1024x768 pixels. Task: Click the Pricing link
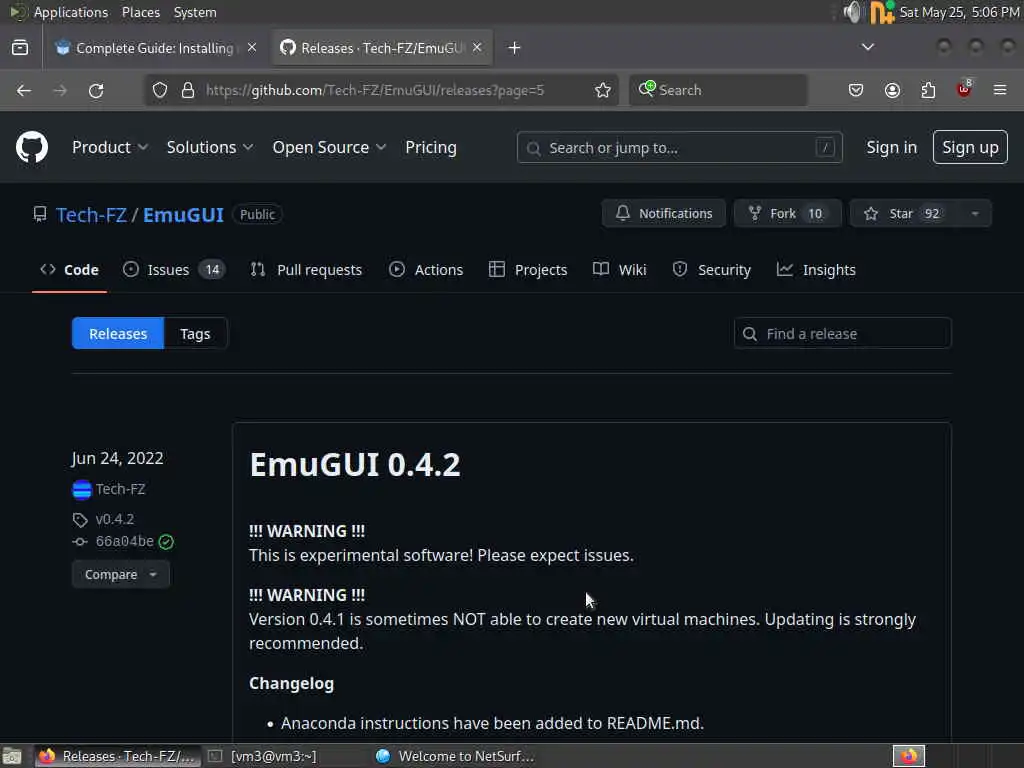pyautogui.click(x=431, y=148)
